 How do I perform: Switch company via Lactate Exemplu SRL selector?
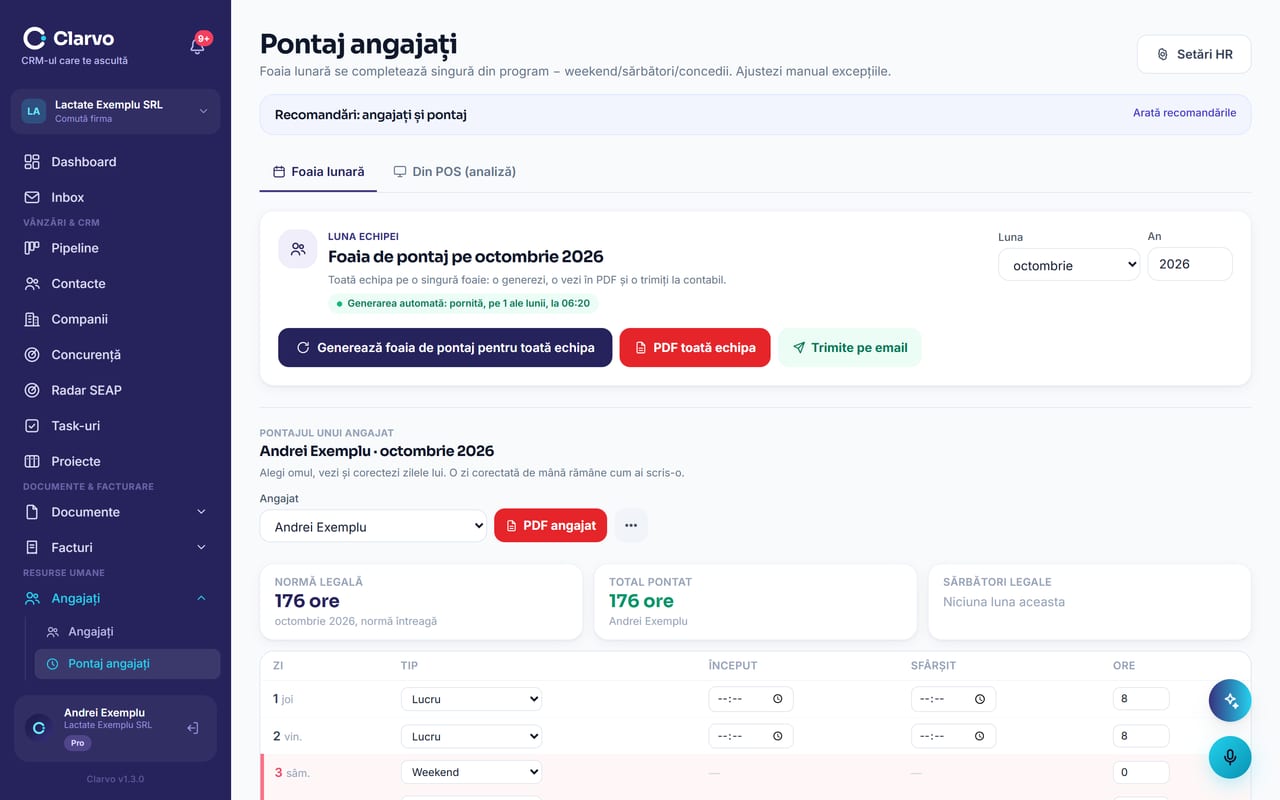[115, 111]
